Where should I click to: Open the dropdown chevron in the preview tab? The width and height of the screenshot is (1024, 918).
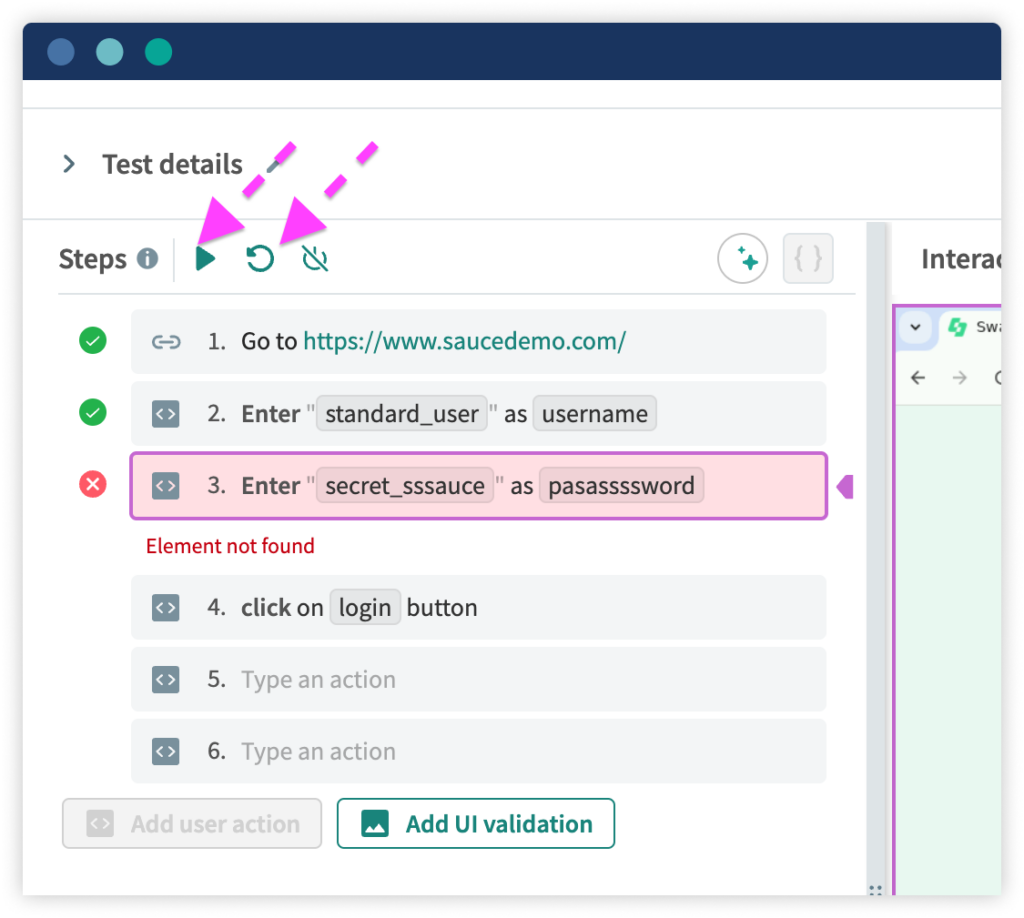(x=916, y=327)
